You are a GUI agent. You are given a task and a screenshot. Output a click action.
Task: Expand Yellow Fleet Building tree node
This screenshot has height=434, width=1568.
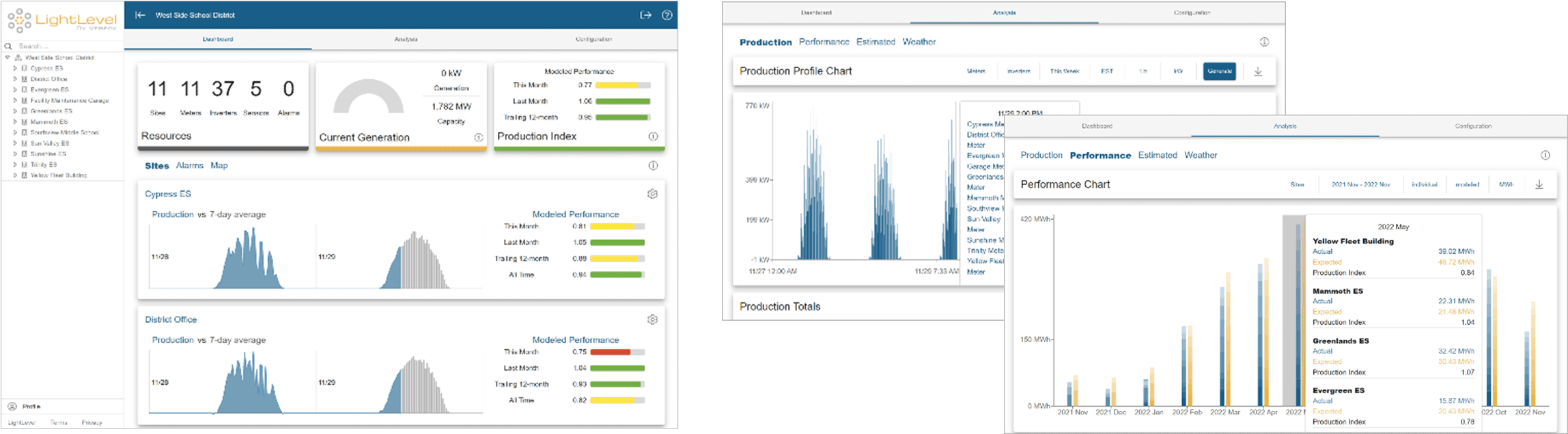coord(15,175)
